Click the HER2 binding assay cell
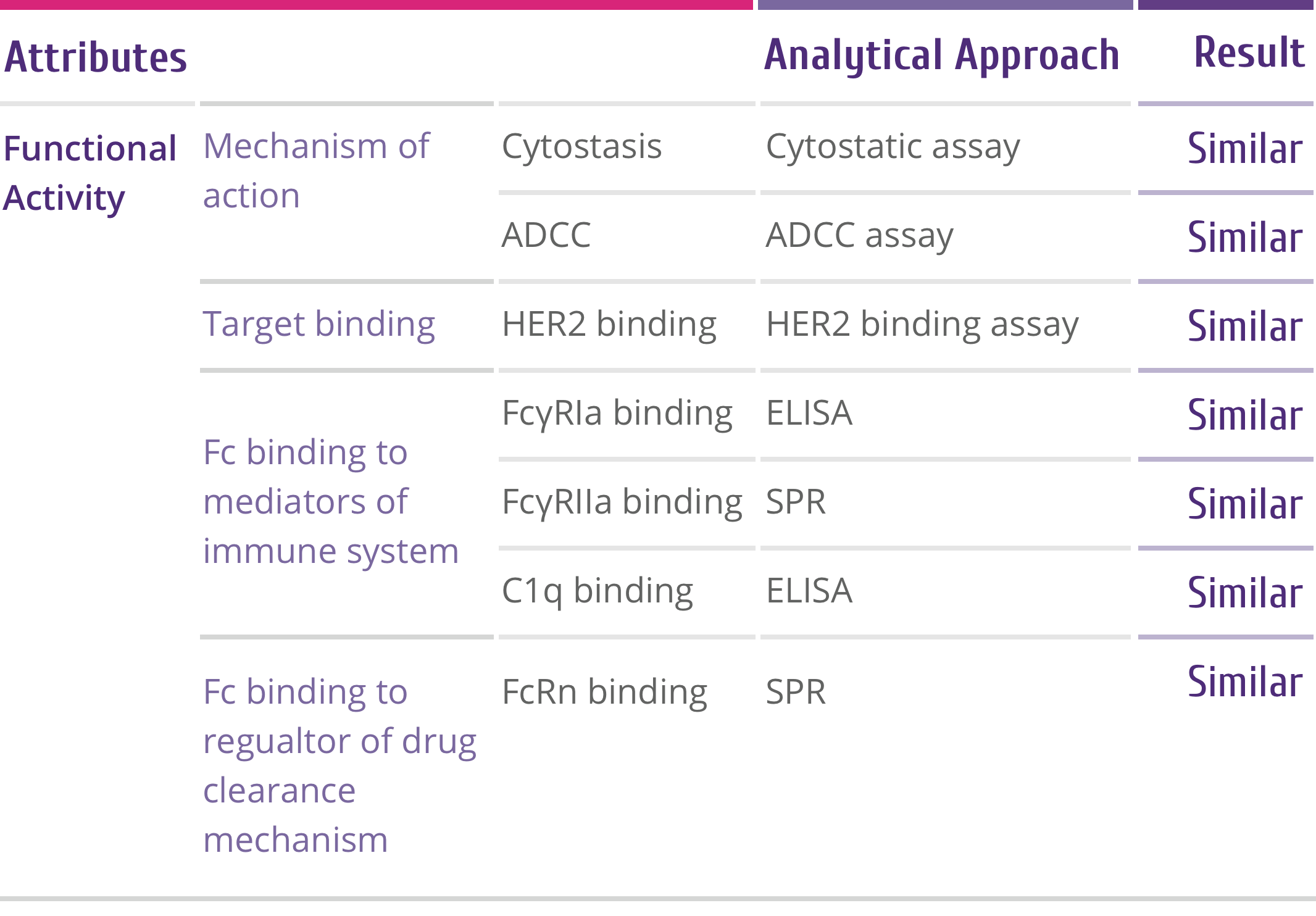 tap(922, 324)
